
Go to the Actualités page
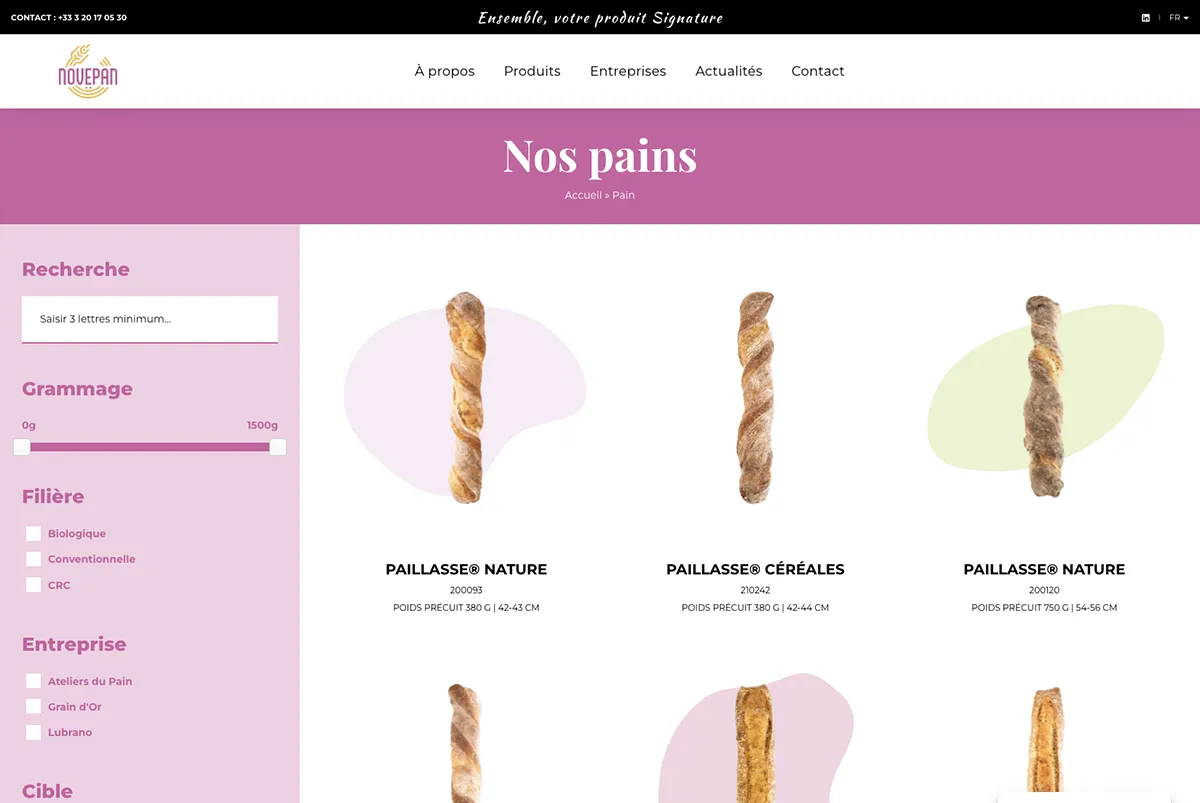pyautogui.click(x=729, y=71)
